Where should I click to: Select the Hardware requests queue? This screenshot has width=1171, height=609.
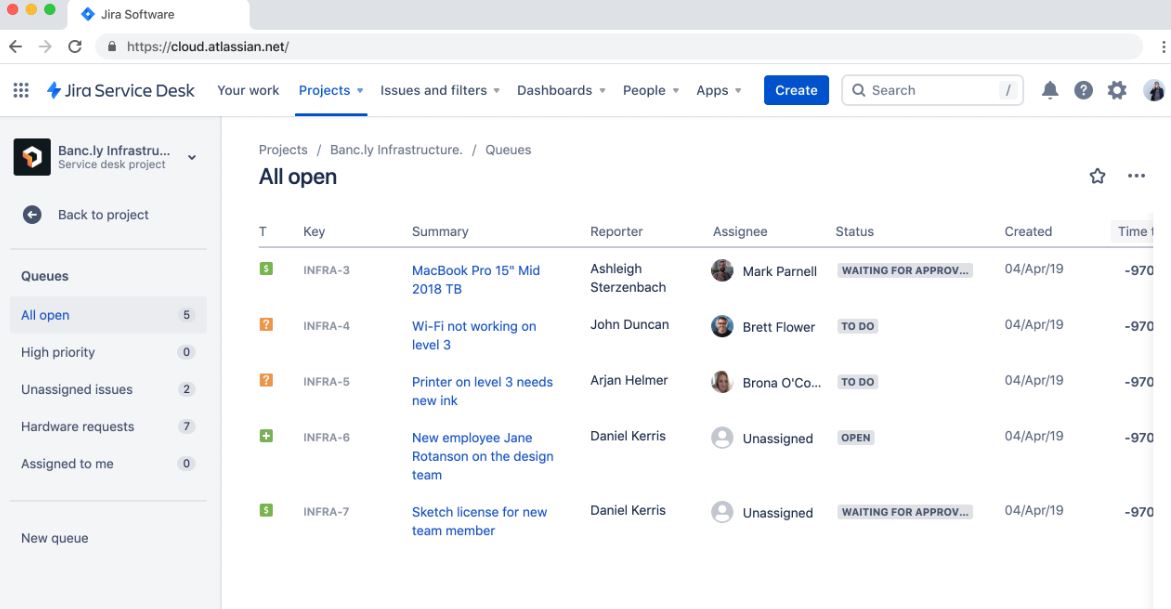click(x=108, y=427)
